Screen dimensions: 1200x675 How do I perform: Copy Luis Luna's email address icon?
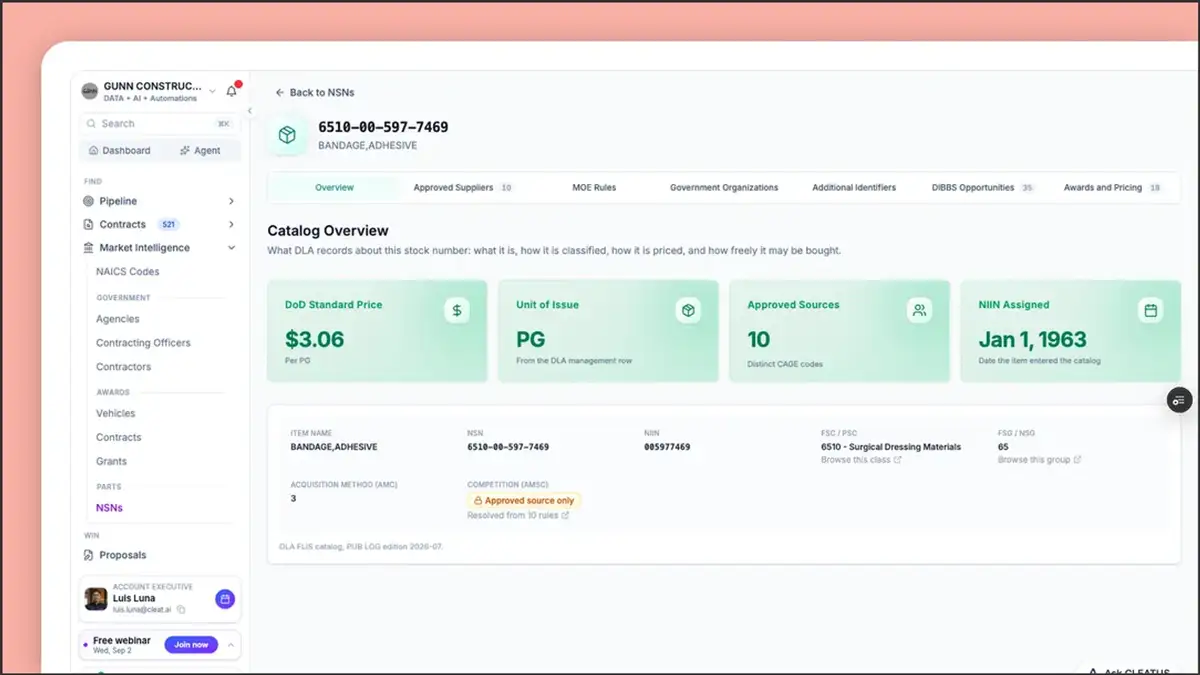(x=181, y=609)
